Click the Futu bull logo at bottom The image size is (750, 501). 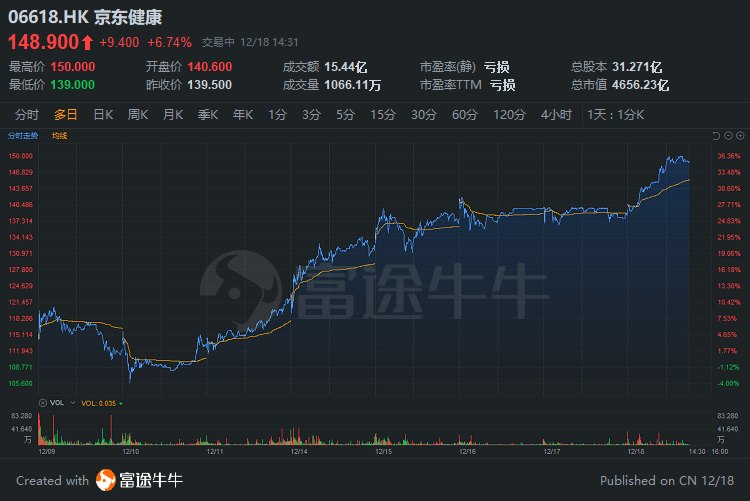click(x=106, y=480)
